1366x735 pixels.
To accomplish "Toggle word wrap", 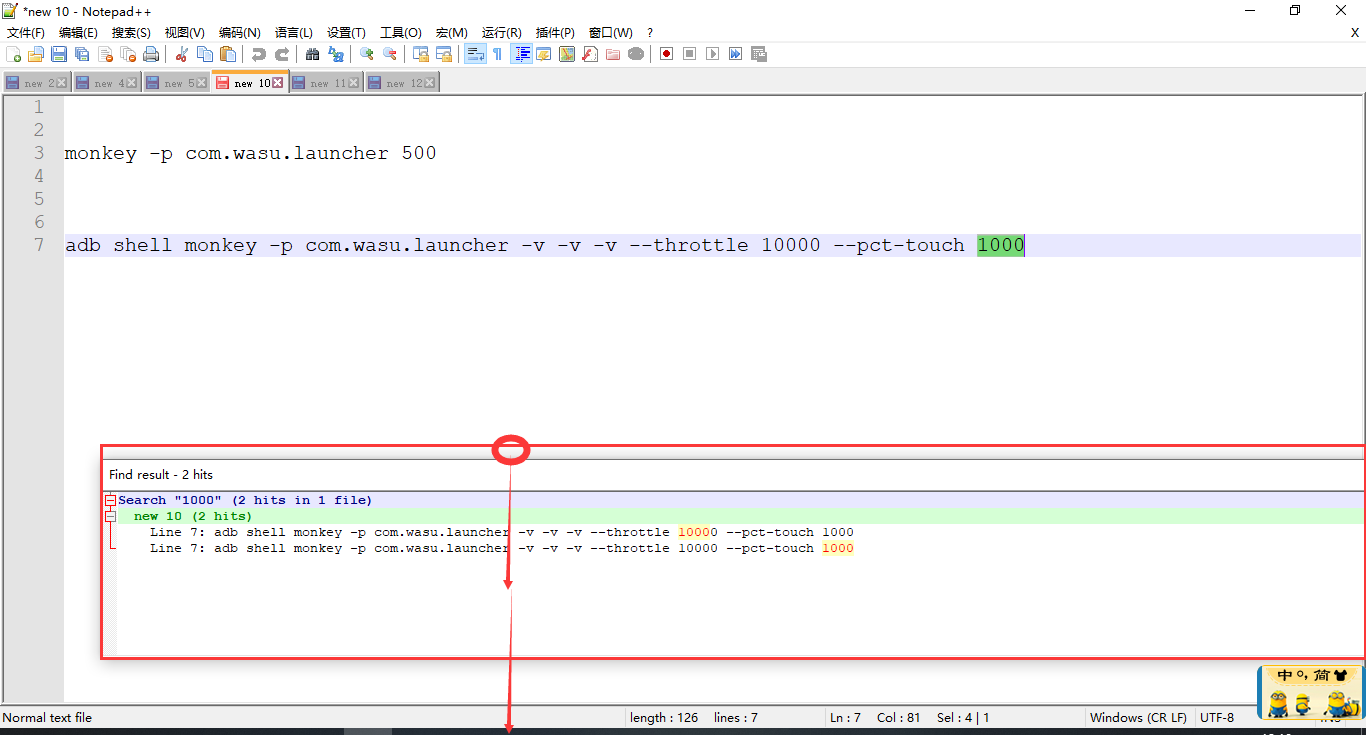I will pyautogui.click(x=474, y=53).
